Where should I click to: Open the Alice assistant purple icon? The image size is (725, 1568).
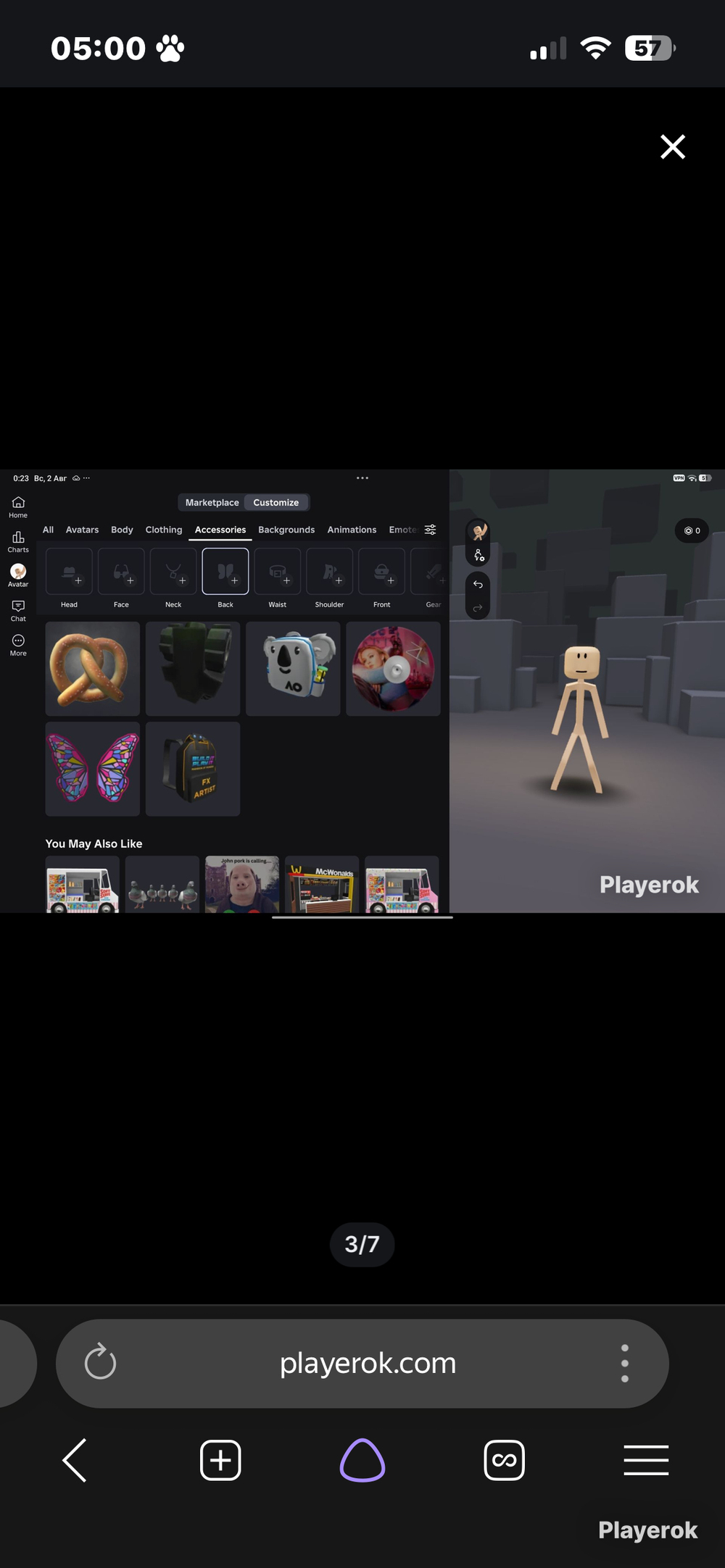[362, 1460]
